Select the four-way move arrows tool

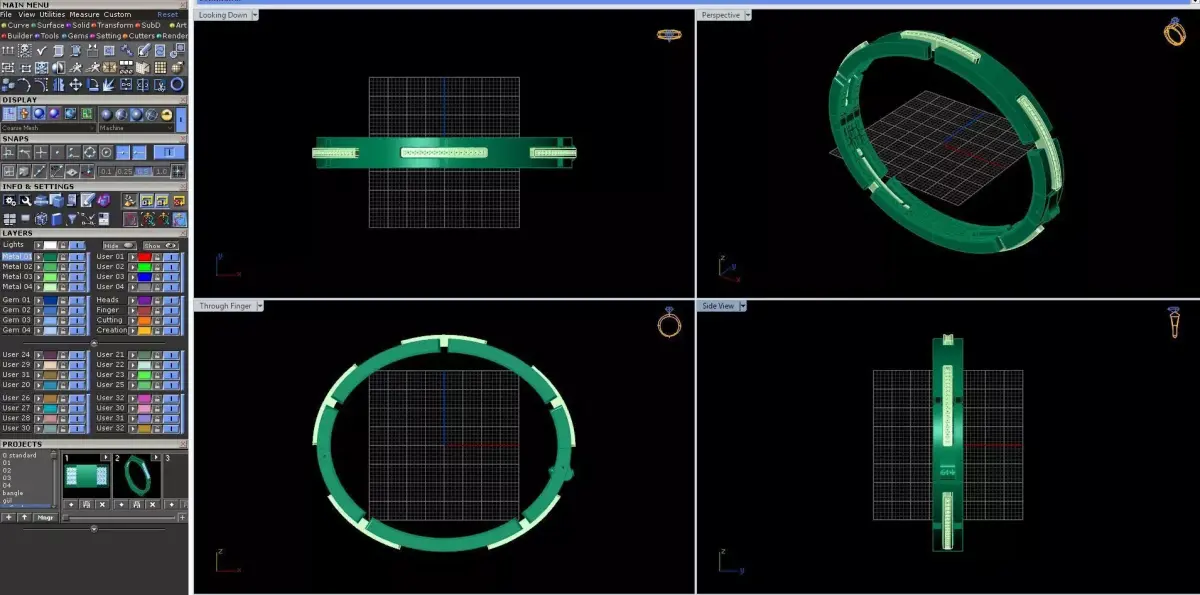(x=75, y=84)
